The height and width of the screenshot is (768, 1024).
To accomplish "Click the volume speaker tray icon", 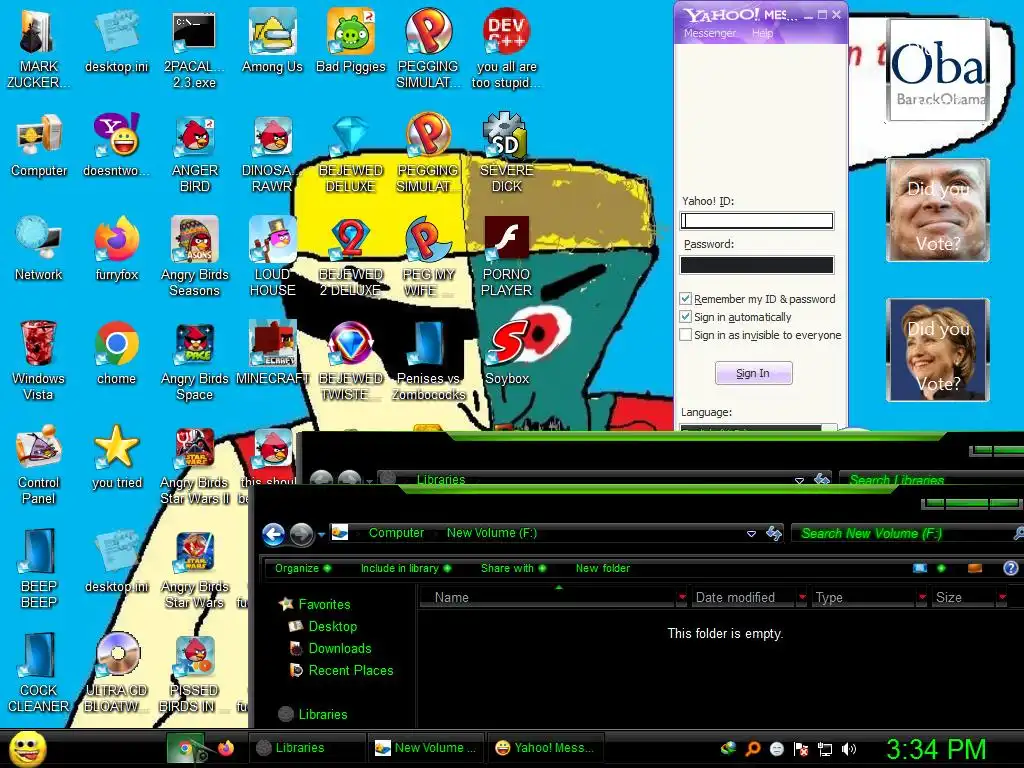I will tap(849, 749).
